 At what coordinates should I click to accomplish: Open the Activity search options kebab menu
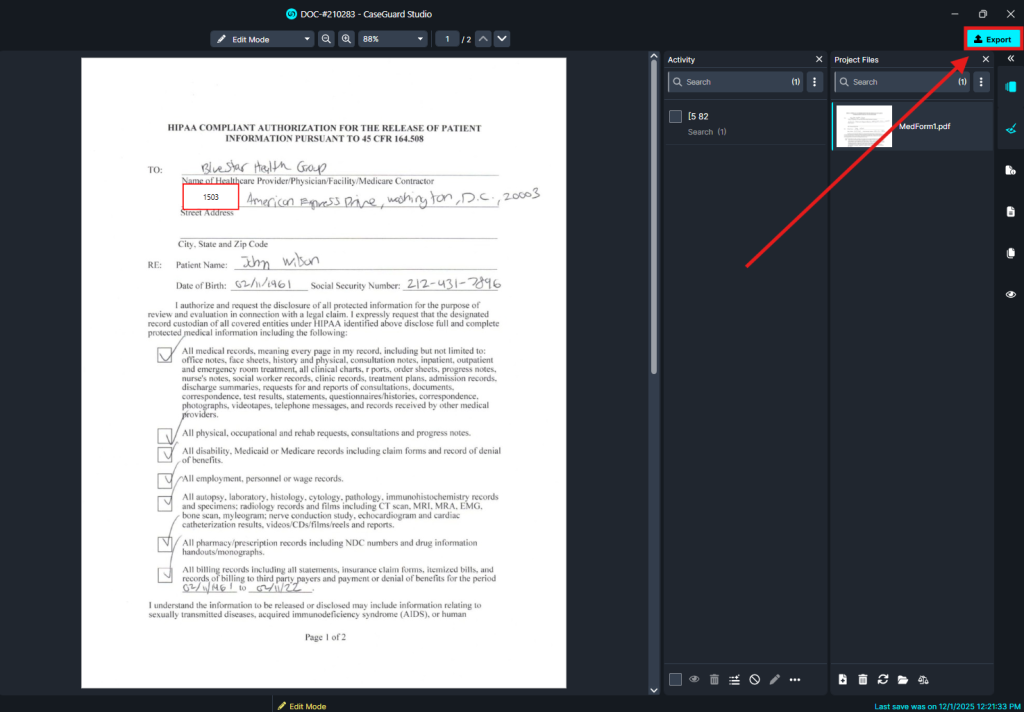[814, 82]
